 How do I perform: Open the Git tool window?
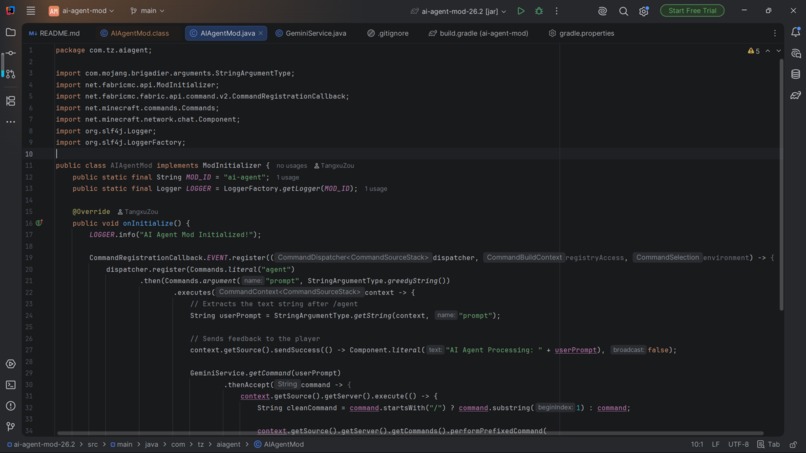[10, 427]
